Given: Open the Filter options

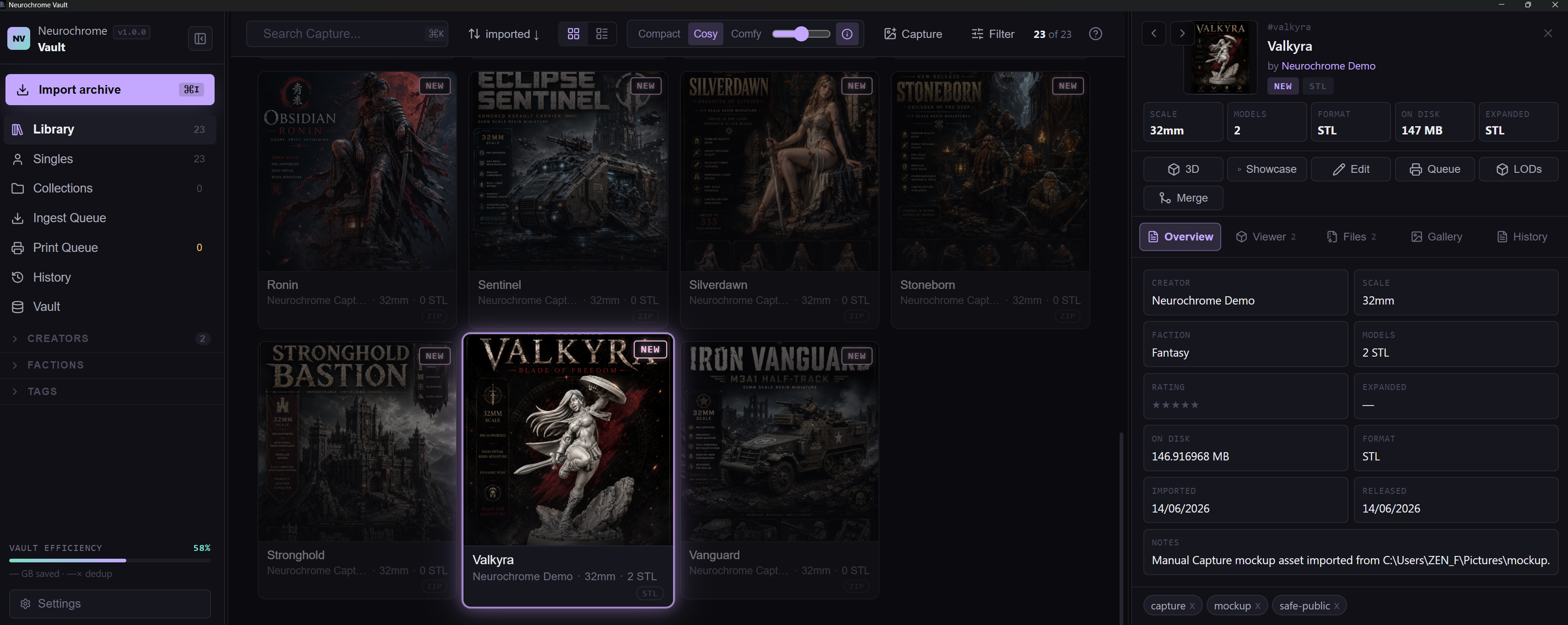Looking at the screenshot, I should 992,34.
